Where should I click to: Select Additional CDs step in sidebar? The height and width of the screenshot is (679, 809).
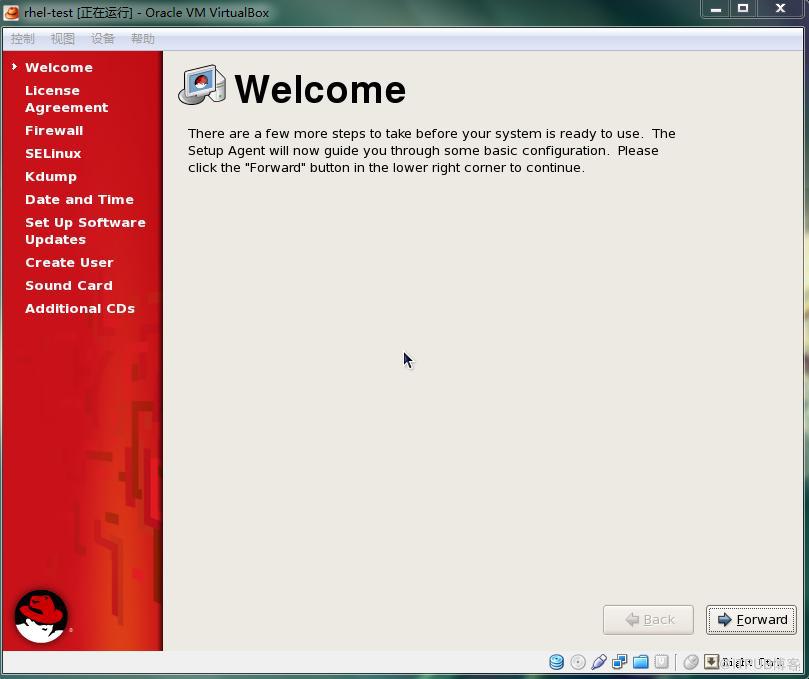(80, 309)
